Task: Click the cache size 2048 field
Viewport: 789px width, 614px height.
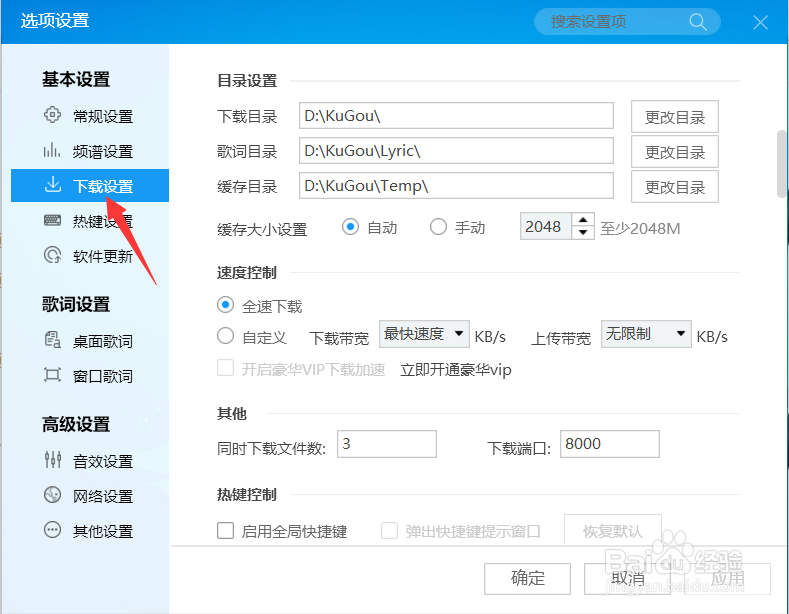Action: point(546,226)
